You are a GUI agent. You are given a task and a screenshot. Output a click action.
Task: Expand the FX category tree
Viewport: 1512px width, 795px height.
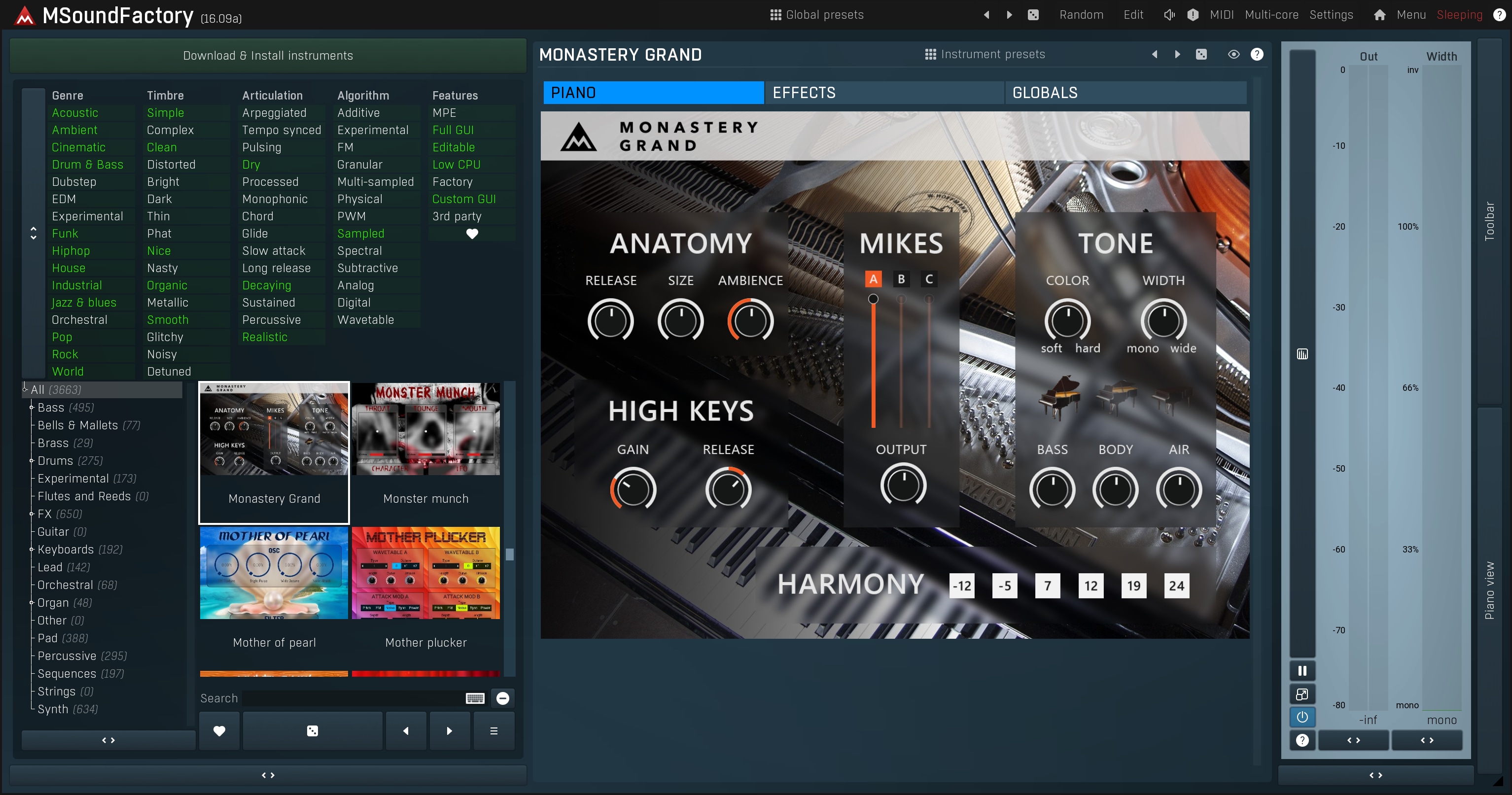click(x=31, y=514)
